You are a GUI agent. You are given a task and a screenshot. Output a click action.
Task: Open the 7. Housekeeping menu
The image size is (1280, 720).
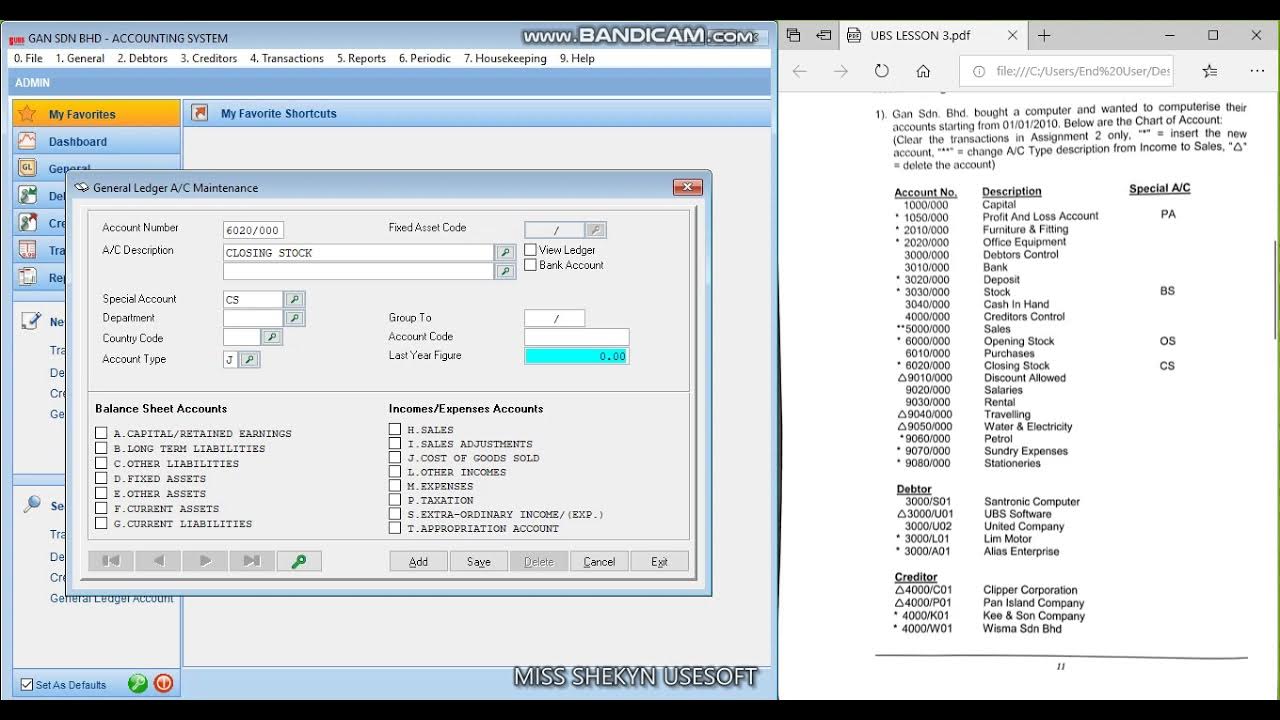pos(505,58)
